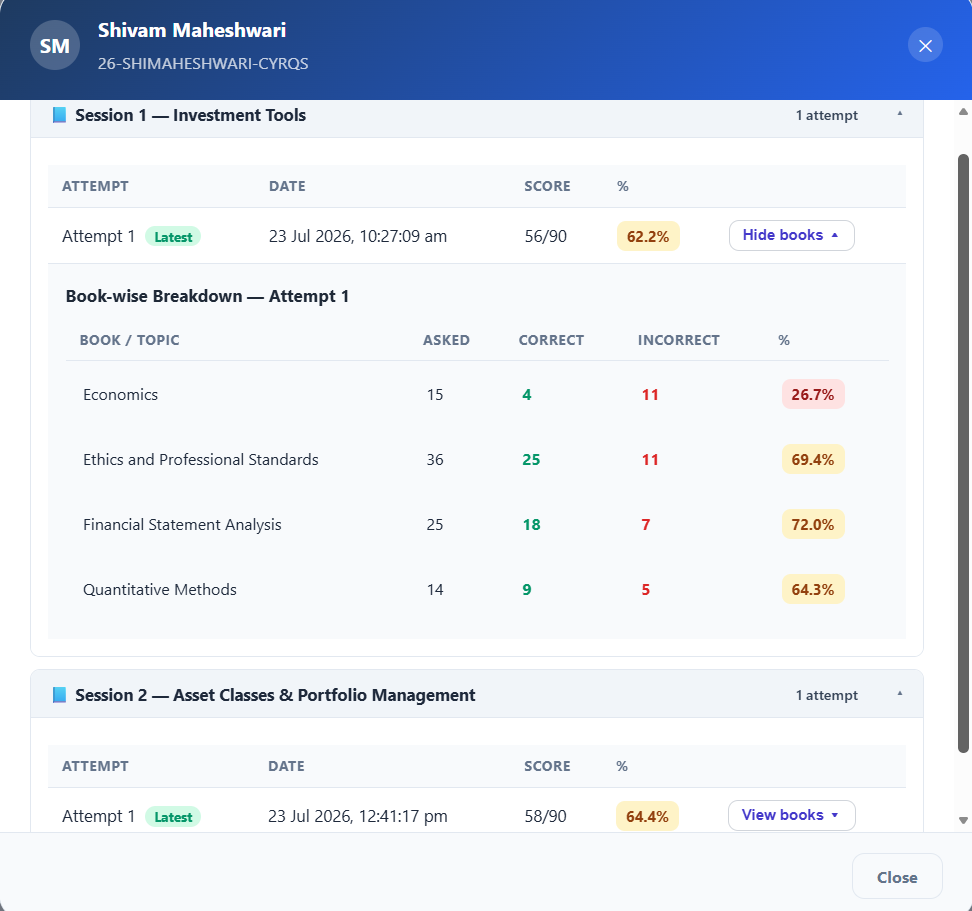Image resolution: width=972 pixels, height=911 pixels.
Task: Click Ethics correct count 25
Action: tap(531, 460)
